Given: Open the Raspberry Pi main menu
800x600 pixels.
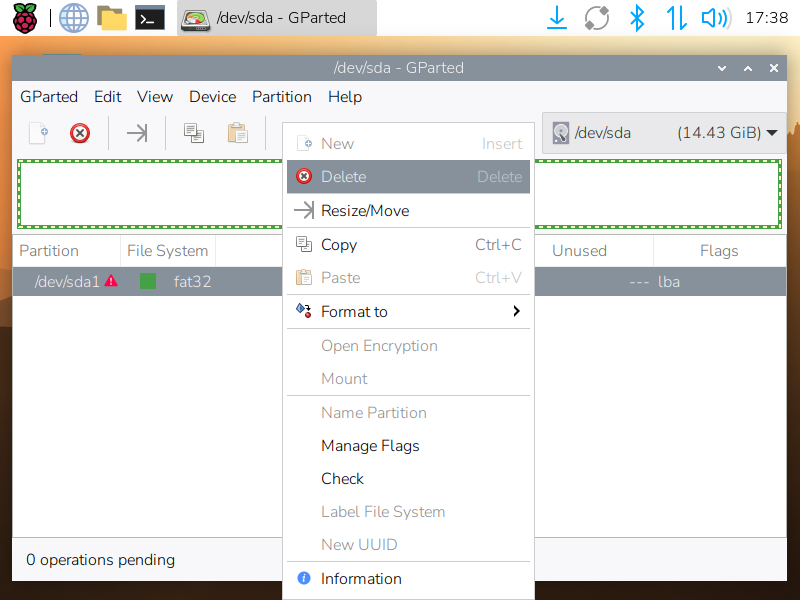Looking at the screenshot, I should [25, 18].
